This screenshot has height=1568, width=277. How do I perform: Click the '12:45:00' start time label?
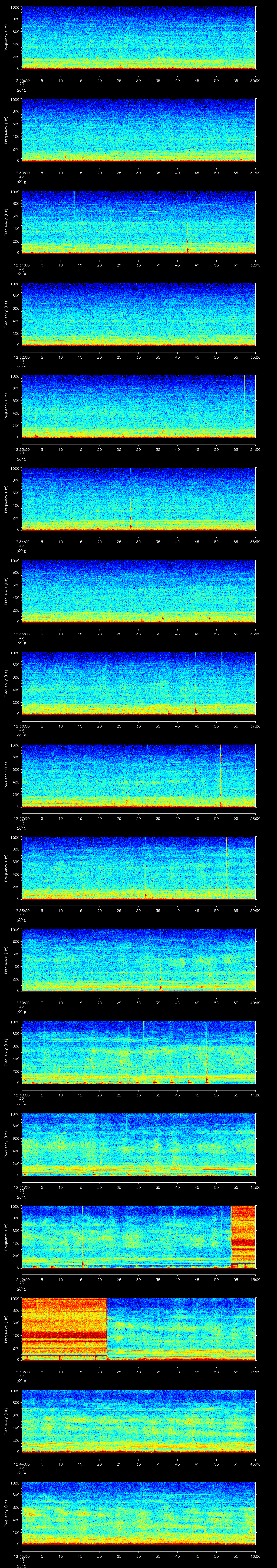pos(21,1556)
